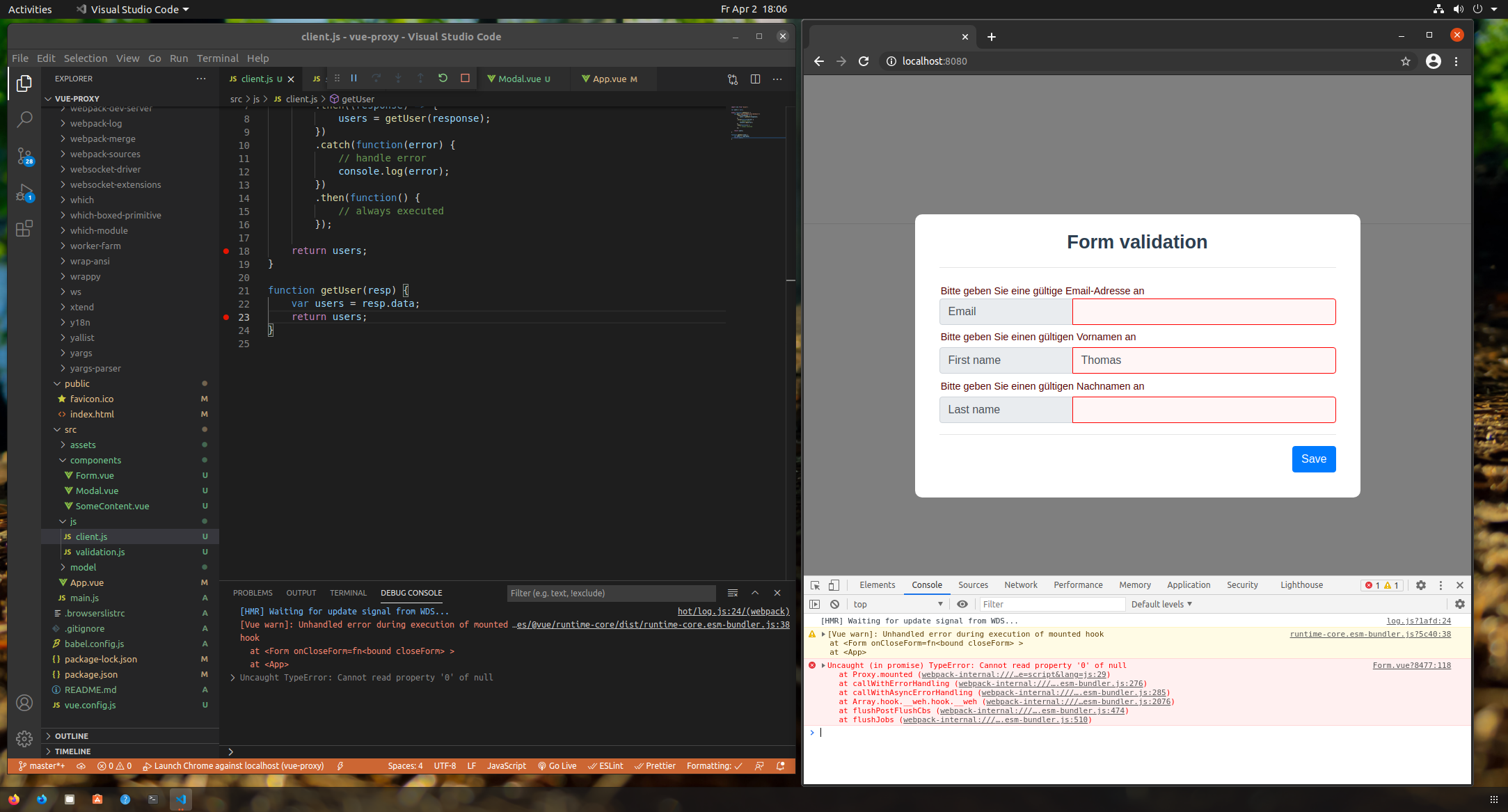The image size is (1508, 812).
Task: Open the Terminal menu
Action: click(x=217, y=58)
